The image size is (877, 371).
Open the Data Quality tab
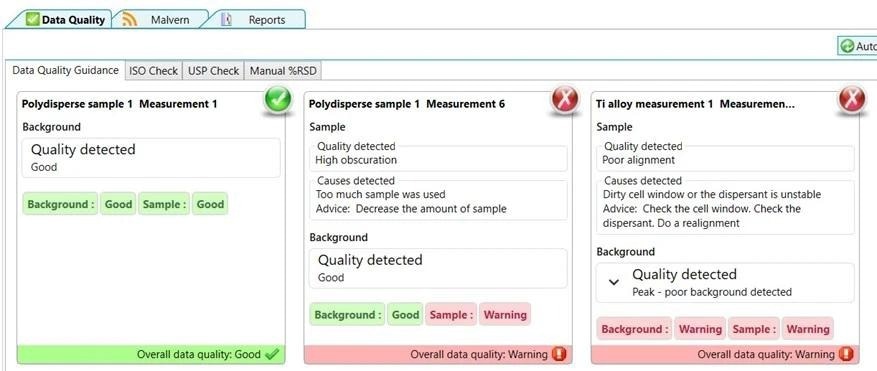point(65,20)
